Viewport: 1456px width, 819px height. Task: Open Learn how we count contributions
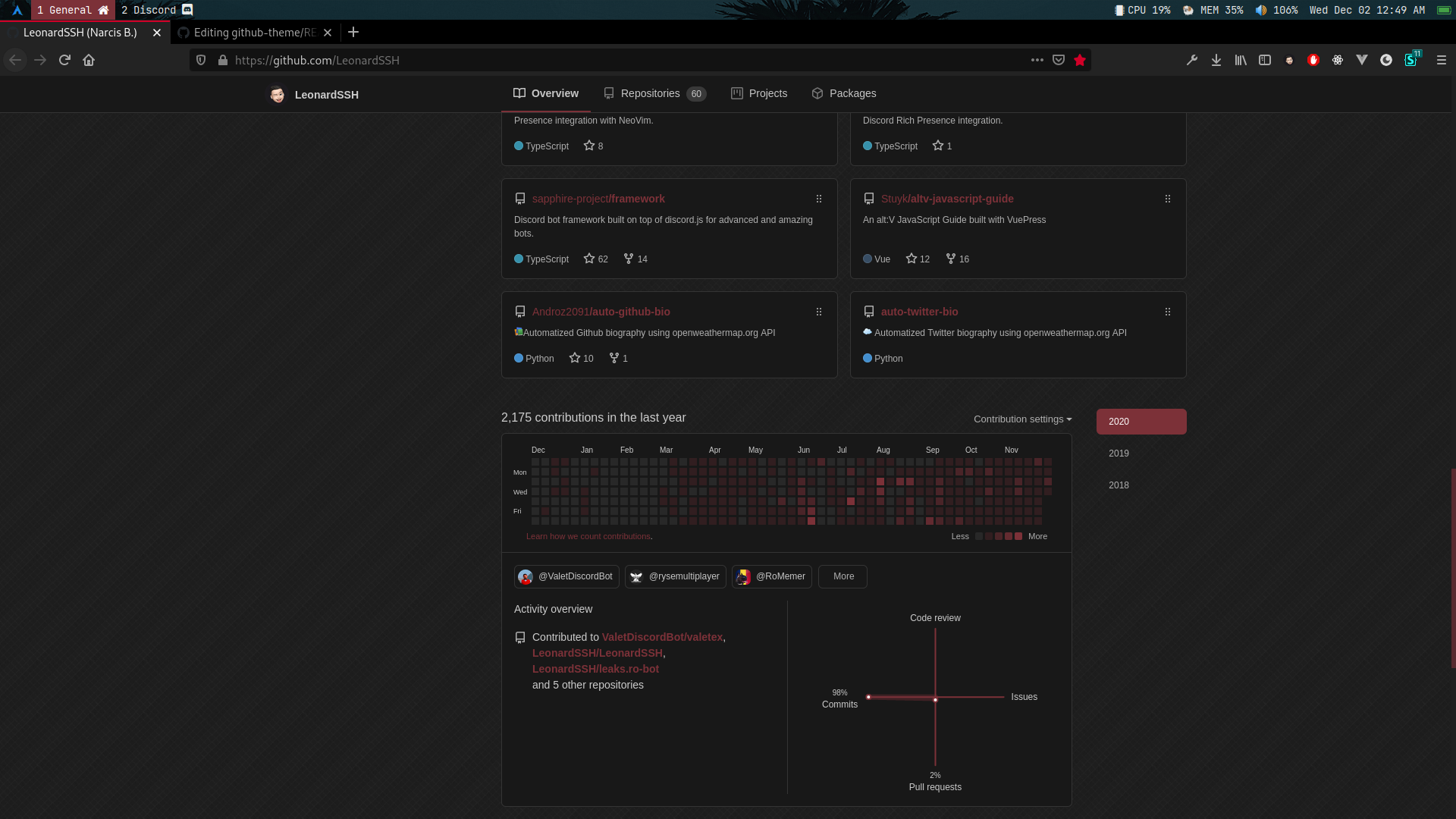[x=588, y=536]
